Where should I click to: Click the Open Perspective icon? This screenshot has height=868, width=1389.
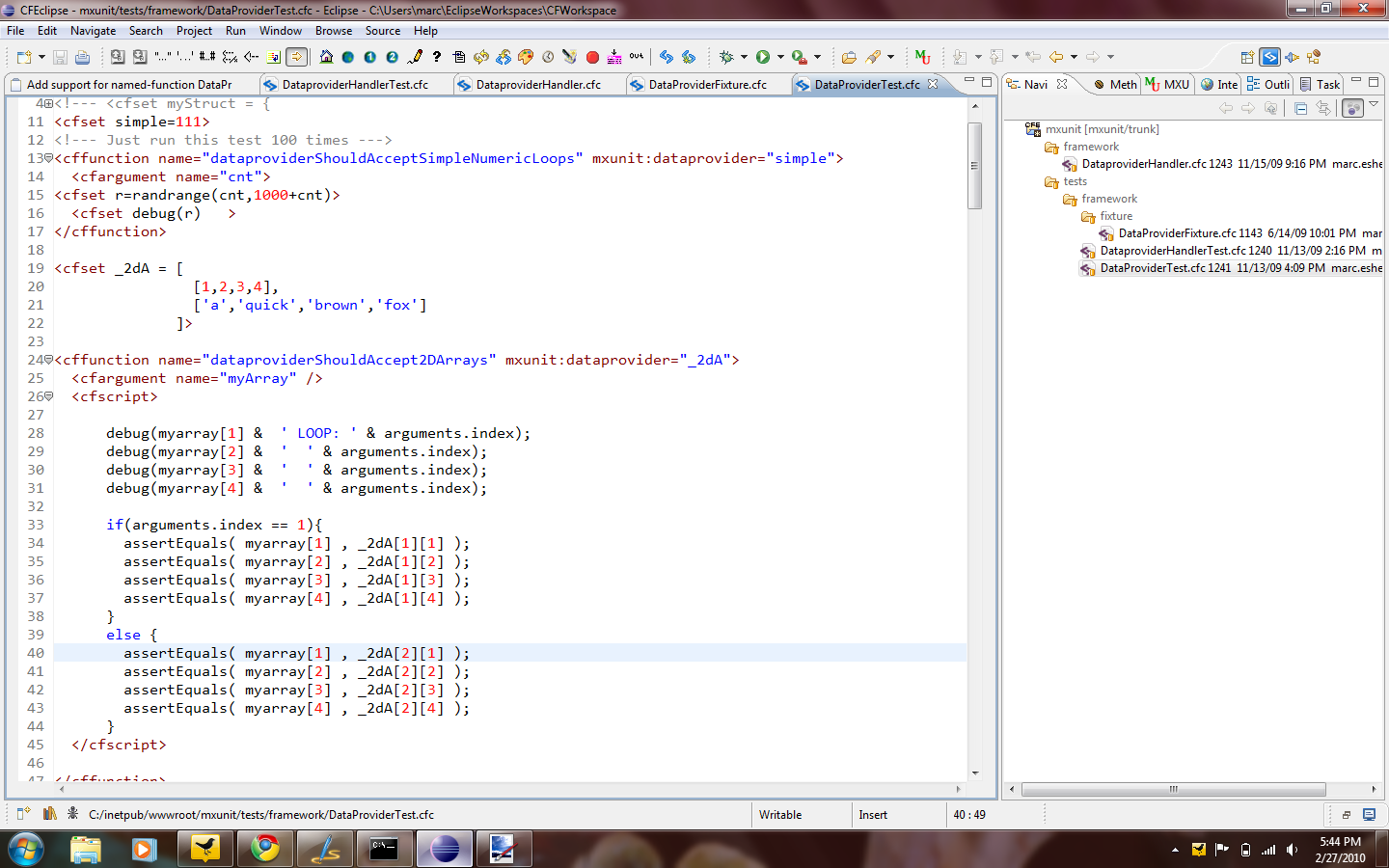point(1247,57)
